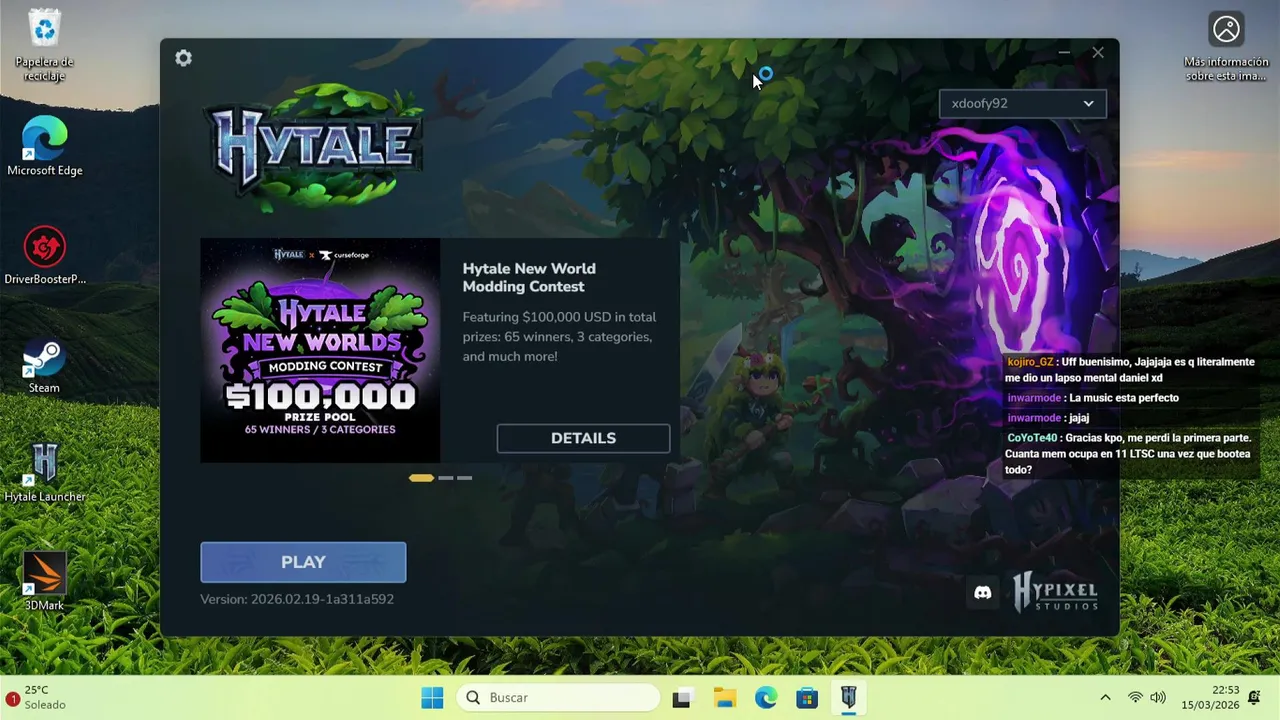Click the contest description mentioning $100,000 USD
The image size is (1280, 720).
point(560,337)
